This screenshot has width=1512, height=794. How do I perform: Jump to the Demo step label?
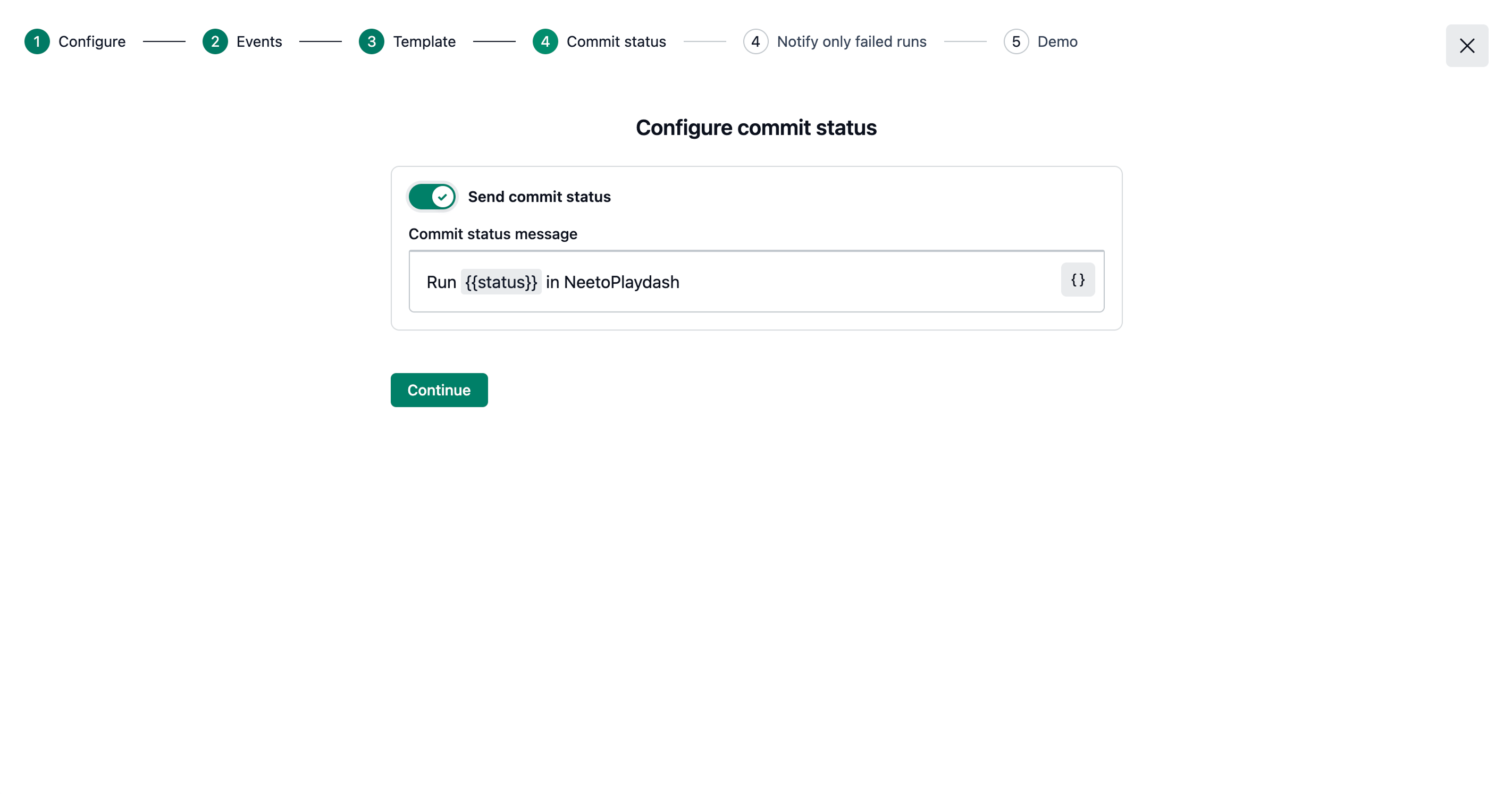(x=1057, y=41)
